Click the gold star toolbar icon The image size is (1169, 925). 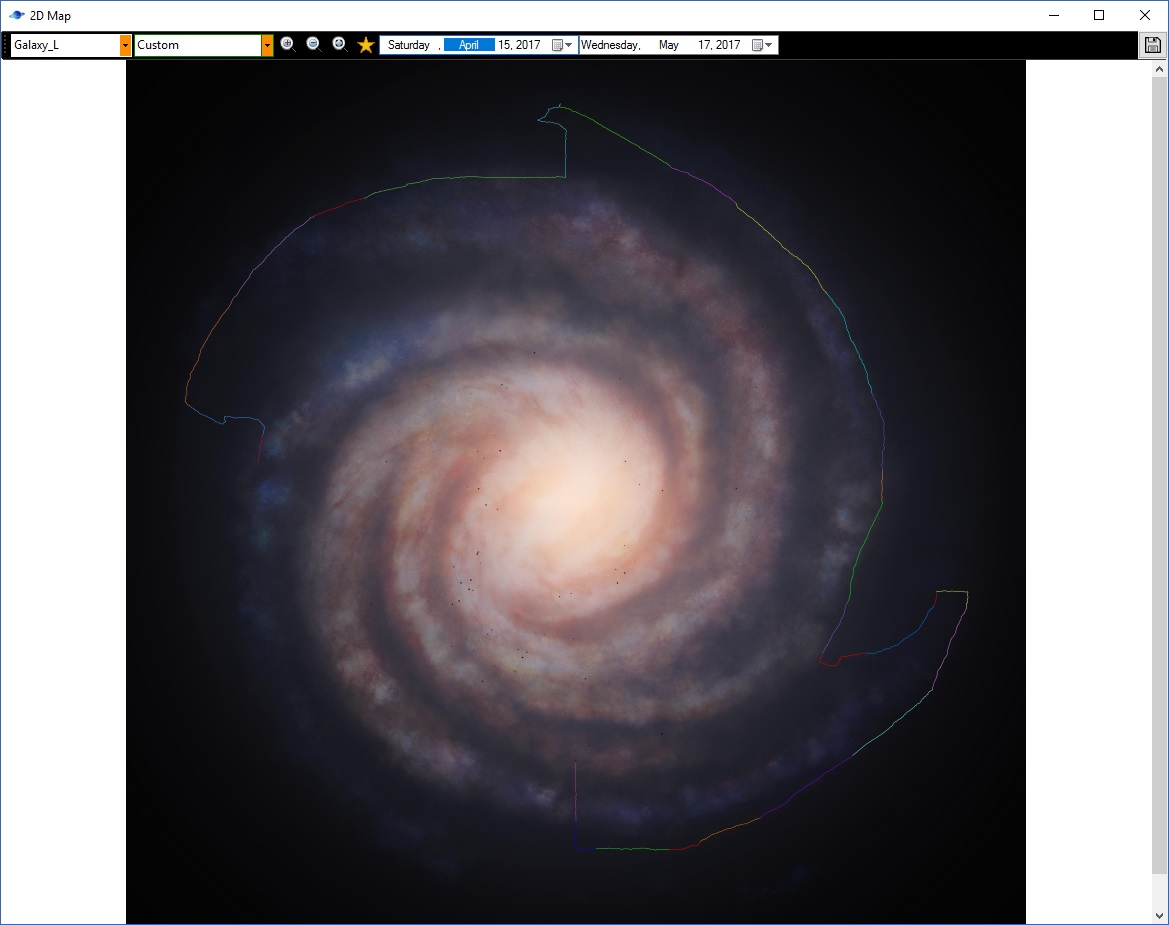pos(365,45)
